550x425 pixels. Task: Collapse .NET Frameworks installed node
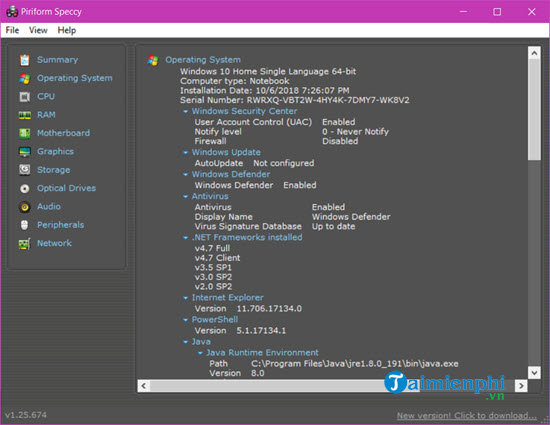pyautogui.click(x=186, y=238)
